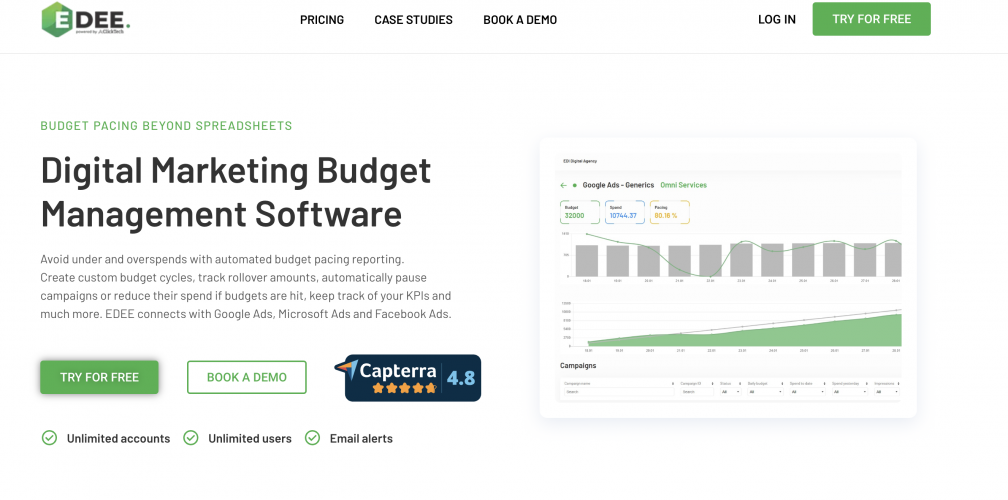
Task: Open the Pricing page
Action: [322, 20]
